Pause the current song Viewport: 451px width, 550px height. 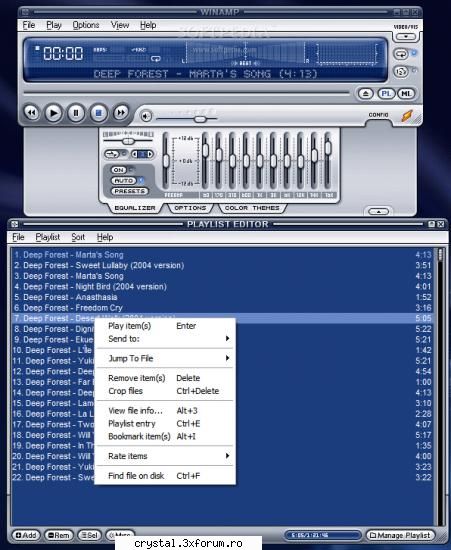coord(76,113)
